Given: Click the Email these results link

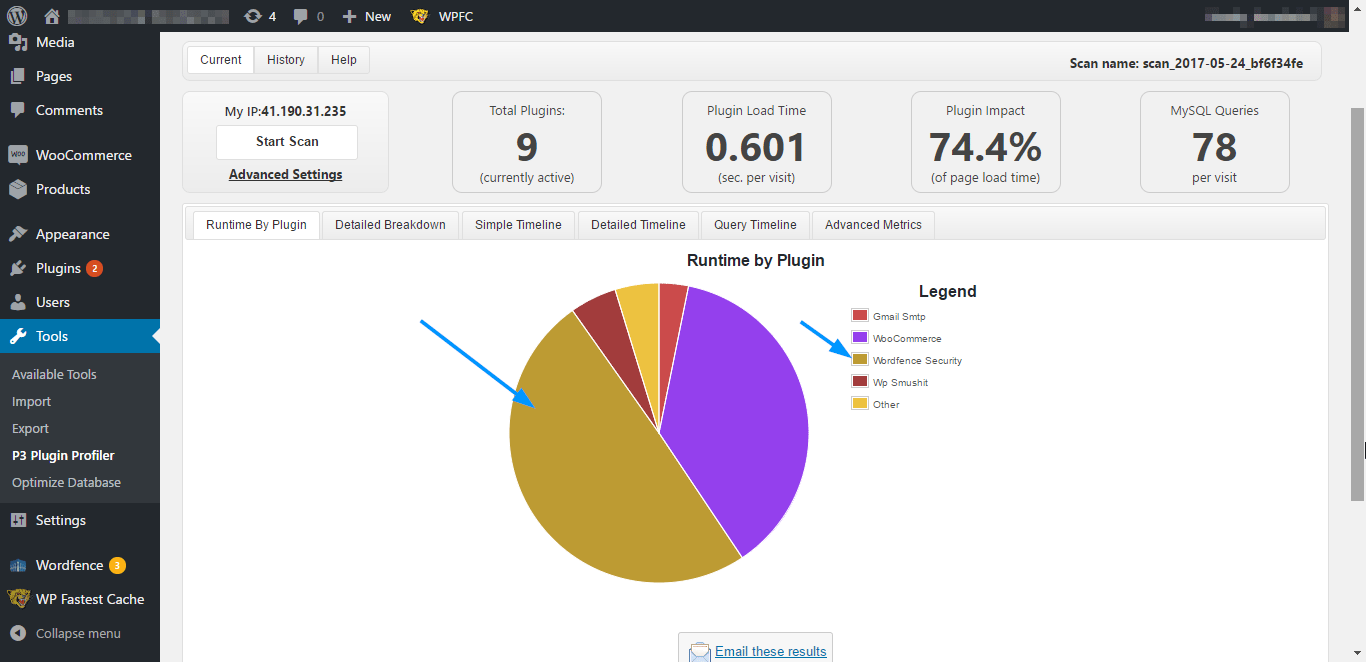Looking at the screenshot, I should 771,652.
